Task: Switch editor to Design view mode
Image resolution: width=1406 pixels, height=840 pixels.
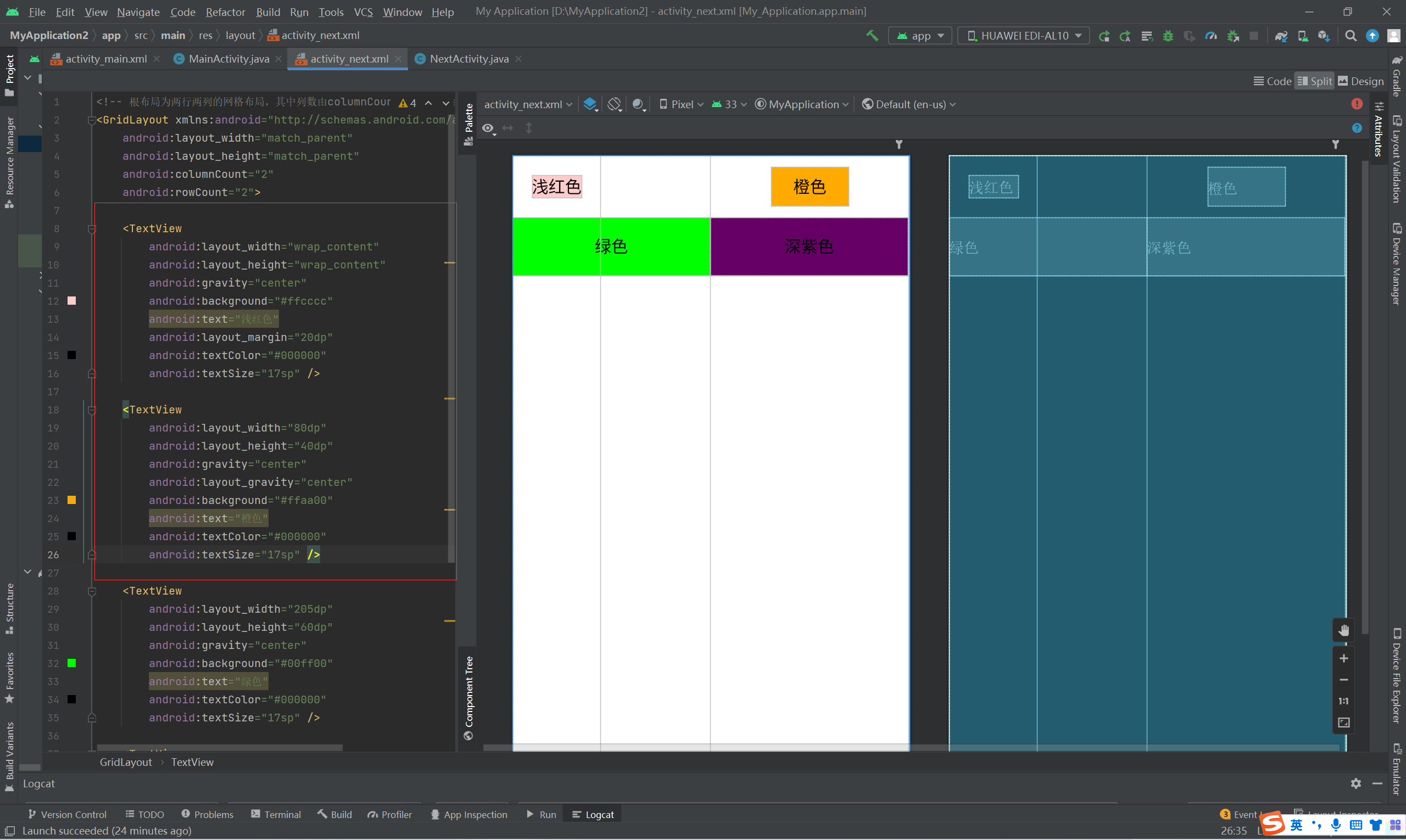Action: (1361, 81)
